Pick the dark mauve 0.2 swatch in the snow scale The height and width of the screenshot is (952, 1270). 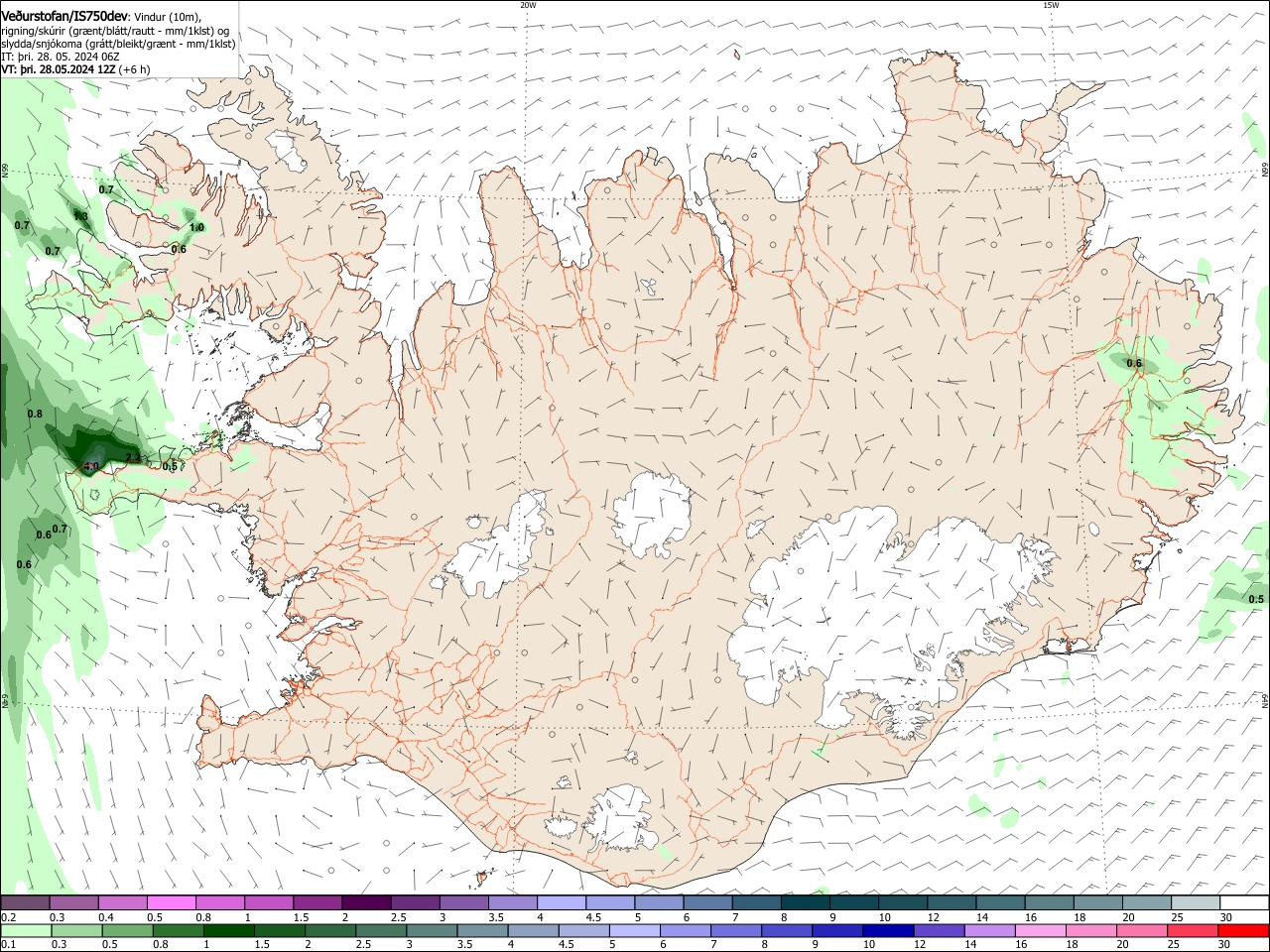[x=25, y=902]
